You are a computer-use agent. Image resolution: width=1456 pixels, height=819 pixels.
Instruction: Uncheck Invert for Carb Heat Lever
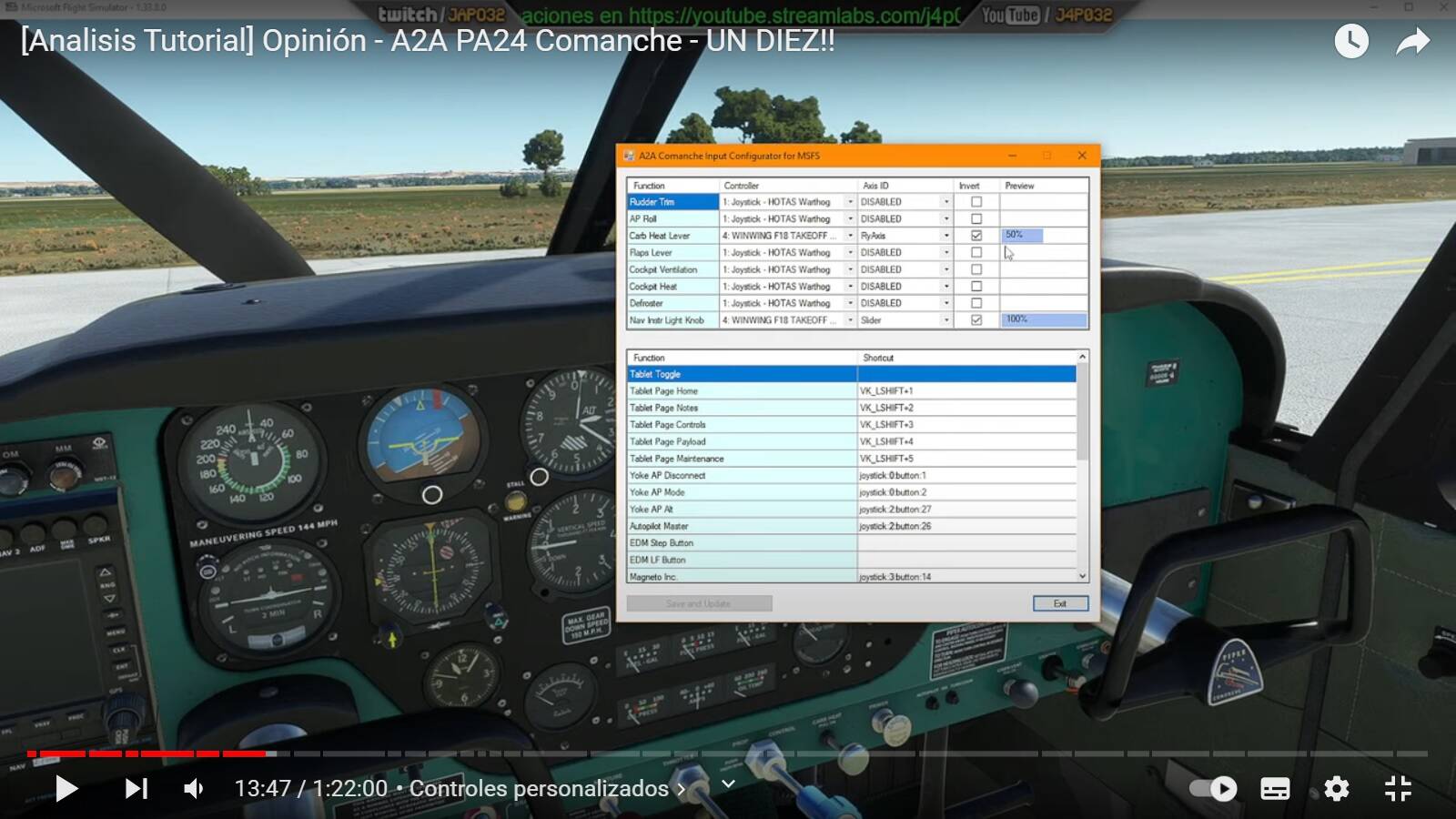point(976,236)
